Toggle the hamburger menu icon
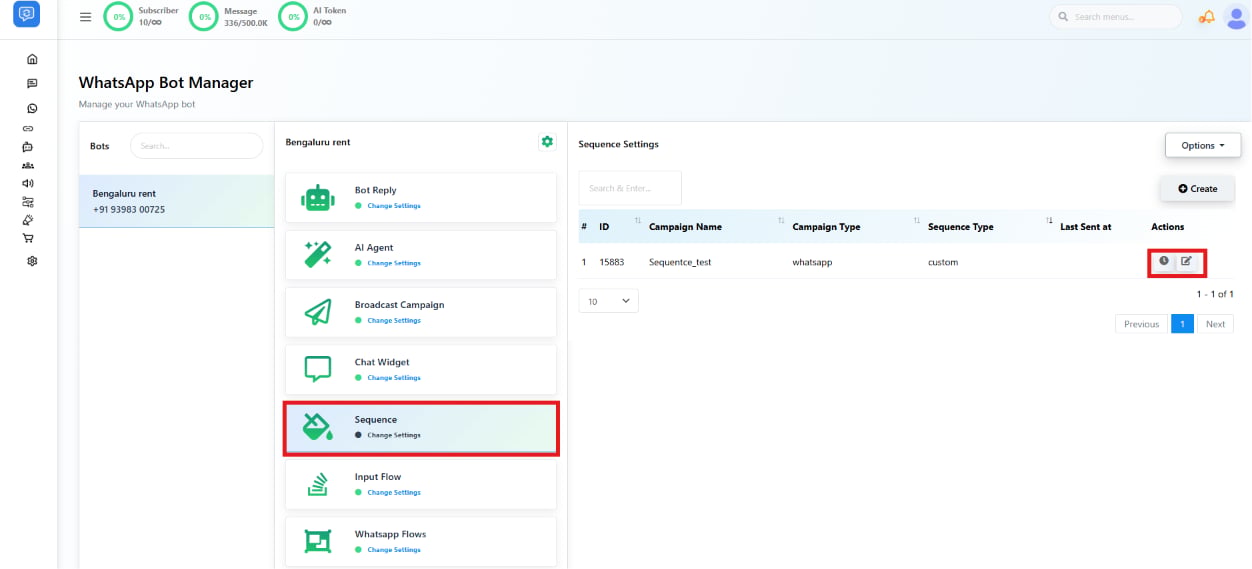 (x=85, y=17)
